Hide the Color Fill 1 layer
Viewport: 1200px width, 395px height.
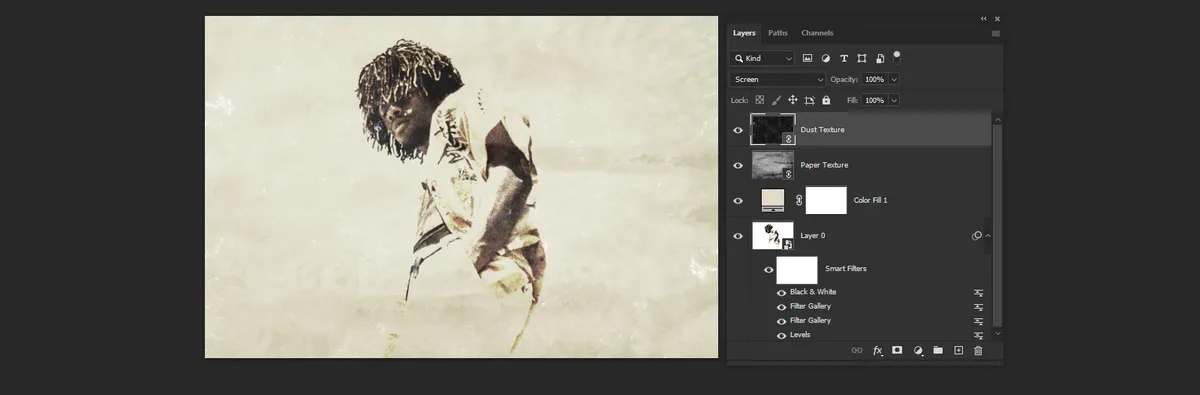[x=738, y=200]
